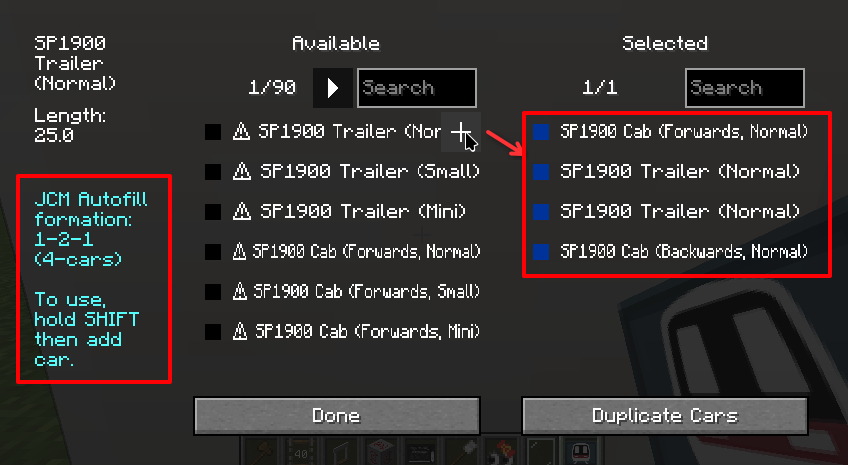Click the black square beside SP1900 Trailer (Small)
The image size is (848, 465).
[x=213, y=172]
